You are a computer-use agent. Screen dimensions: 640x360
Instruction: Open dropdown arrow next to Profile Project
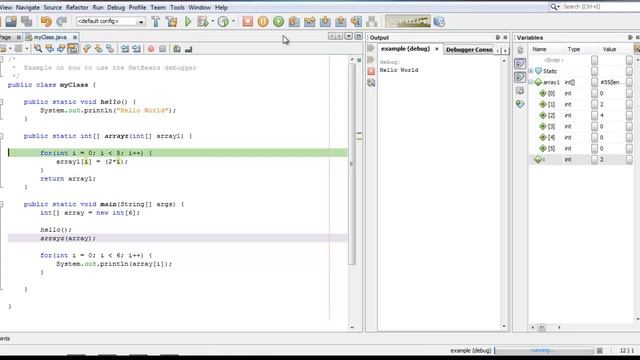(233, 21)
